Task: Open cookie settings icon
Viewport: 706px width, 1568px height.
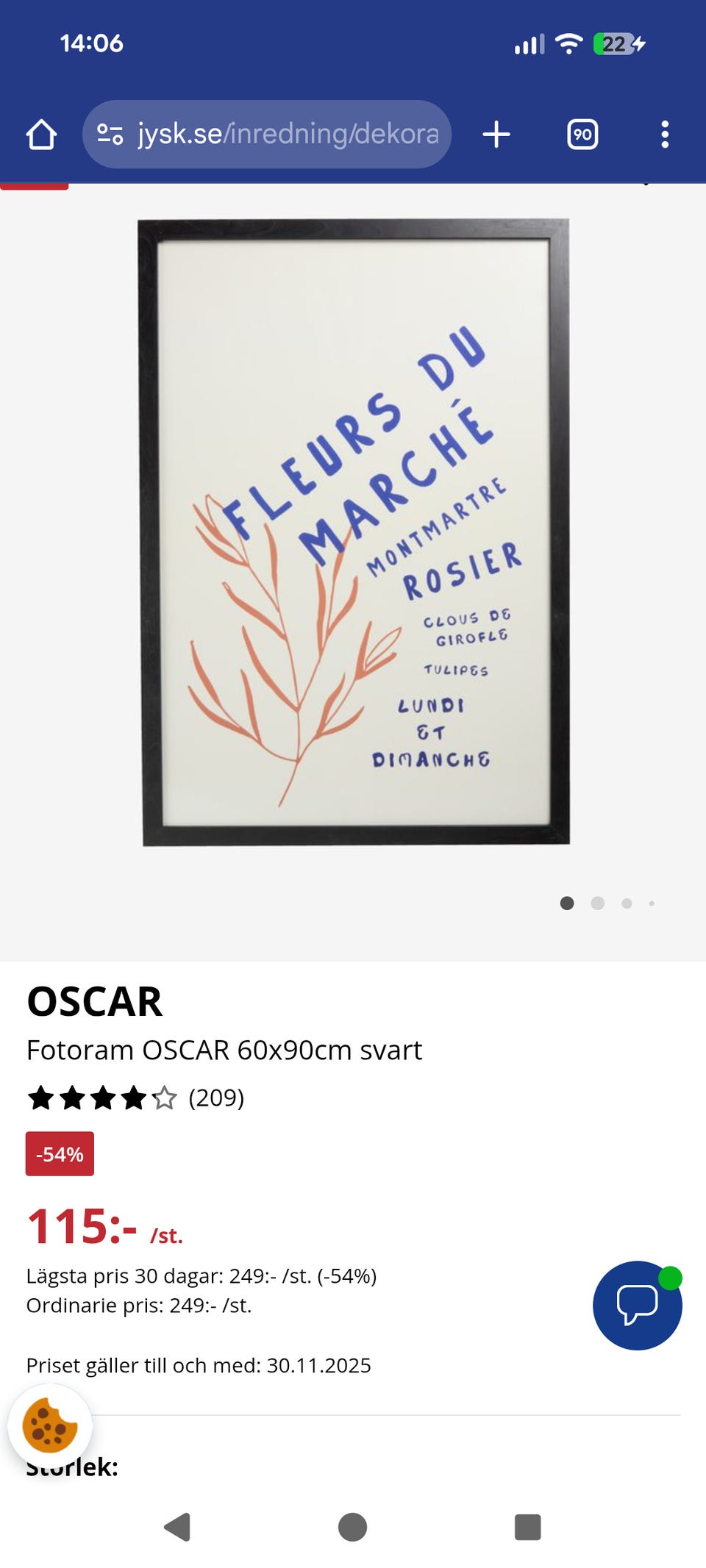Action: click(x=50, y=1426)
